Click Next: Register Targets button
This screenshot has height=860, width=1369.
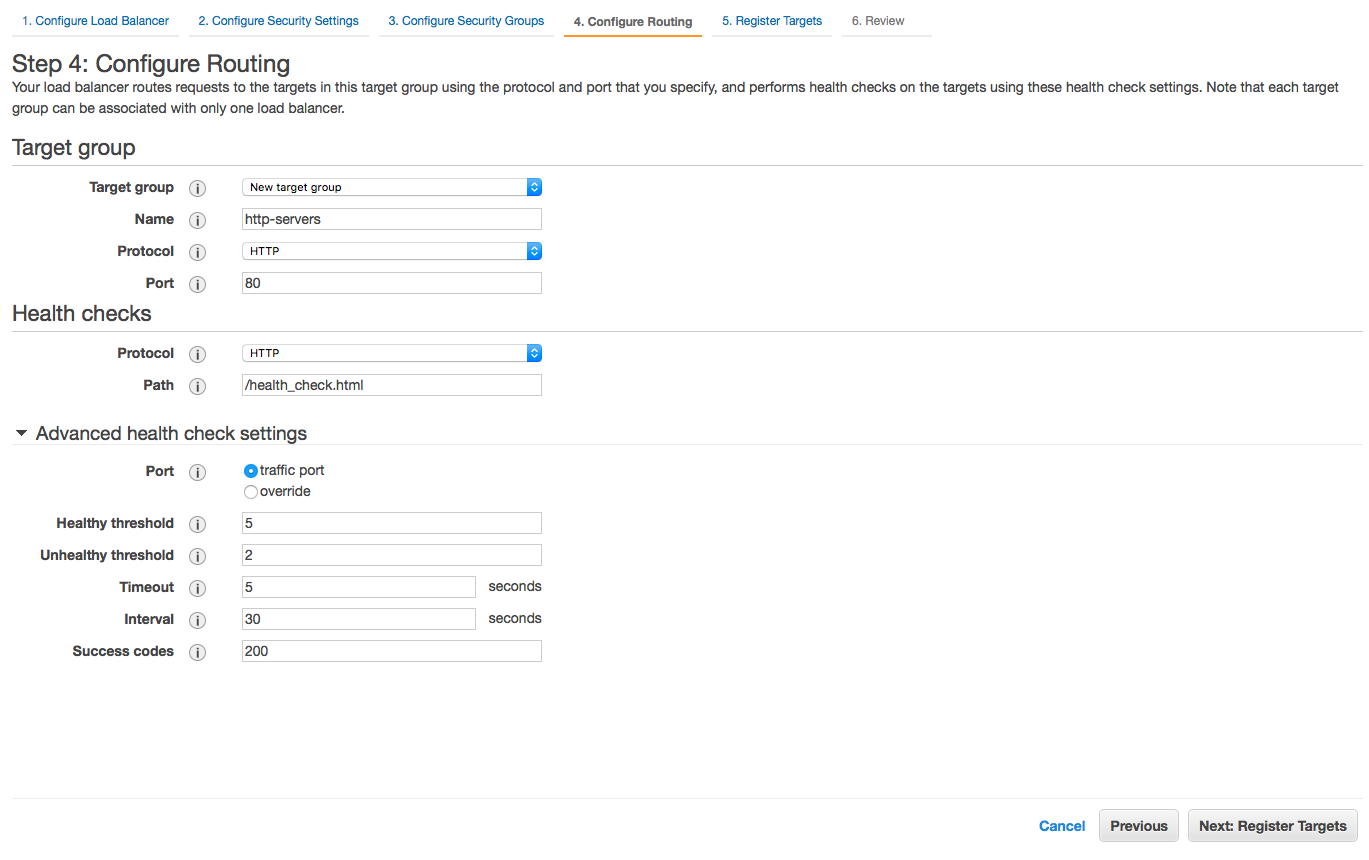(1272, 826)
